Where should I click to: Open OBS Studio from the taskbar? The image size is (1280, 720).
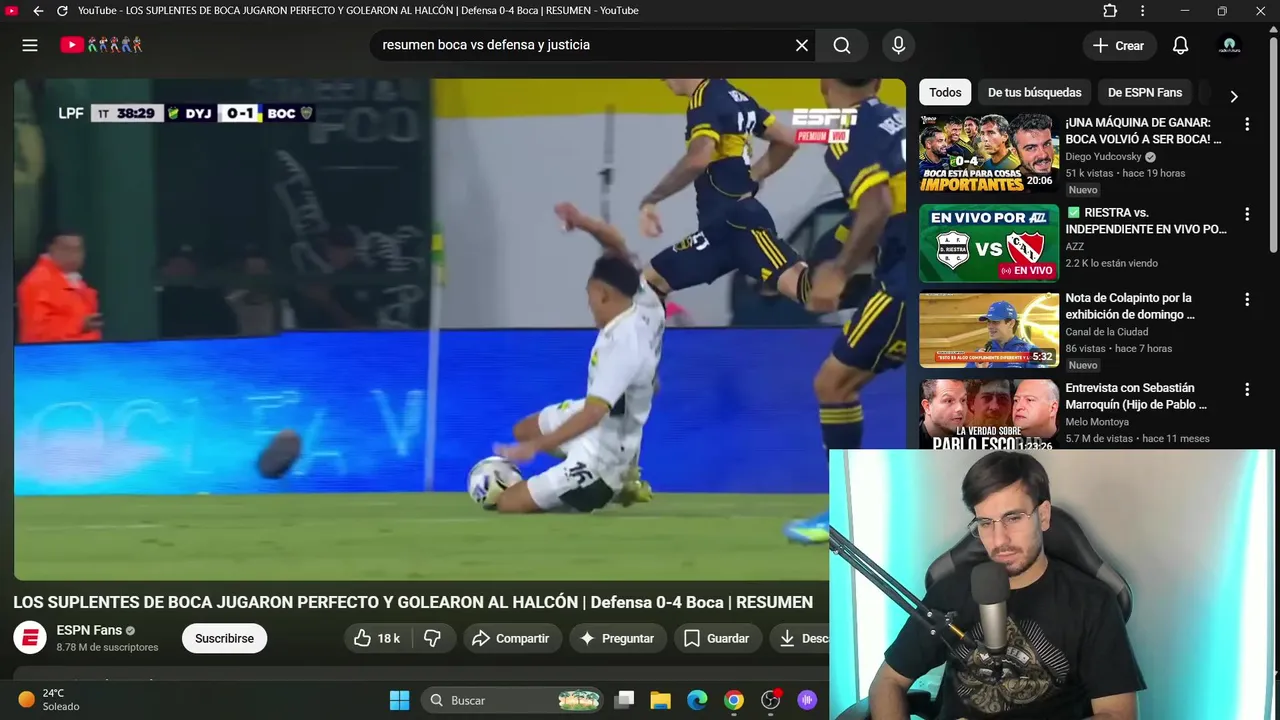pyautogui.click(x=771, y=700)
